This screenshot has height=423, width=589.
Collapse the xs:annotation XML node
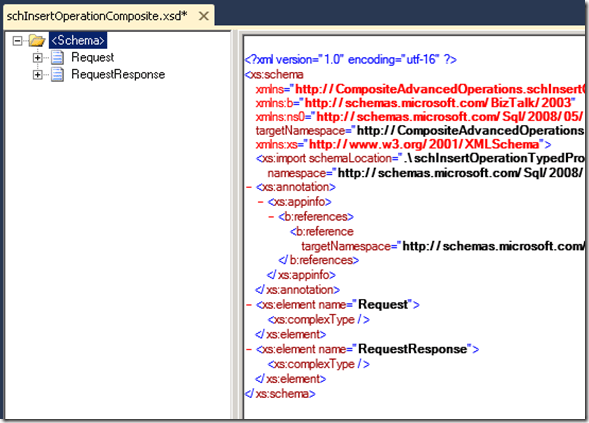tap(249, 187)
